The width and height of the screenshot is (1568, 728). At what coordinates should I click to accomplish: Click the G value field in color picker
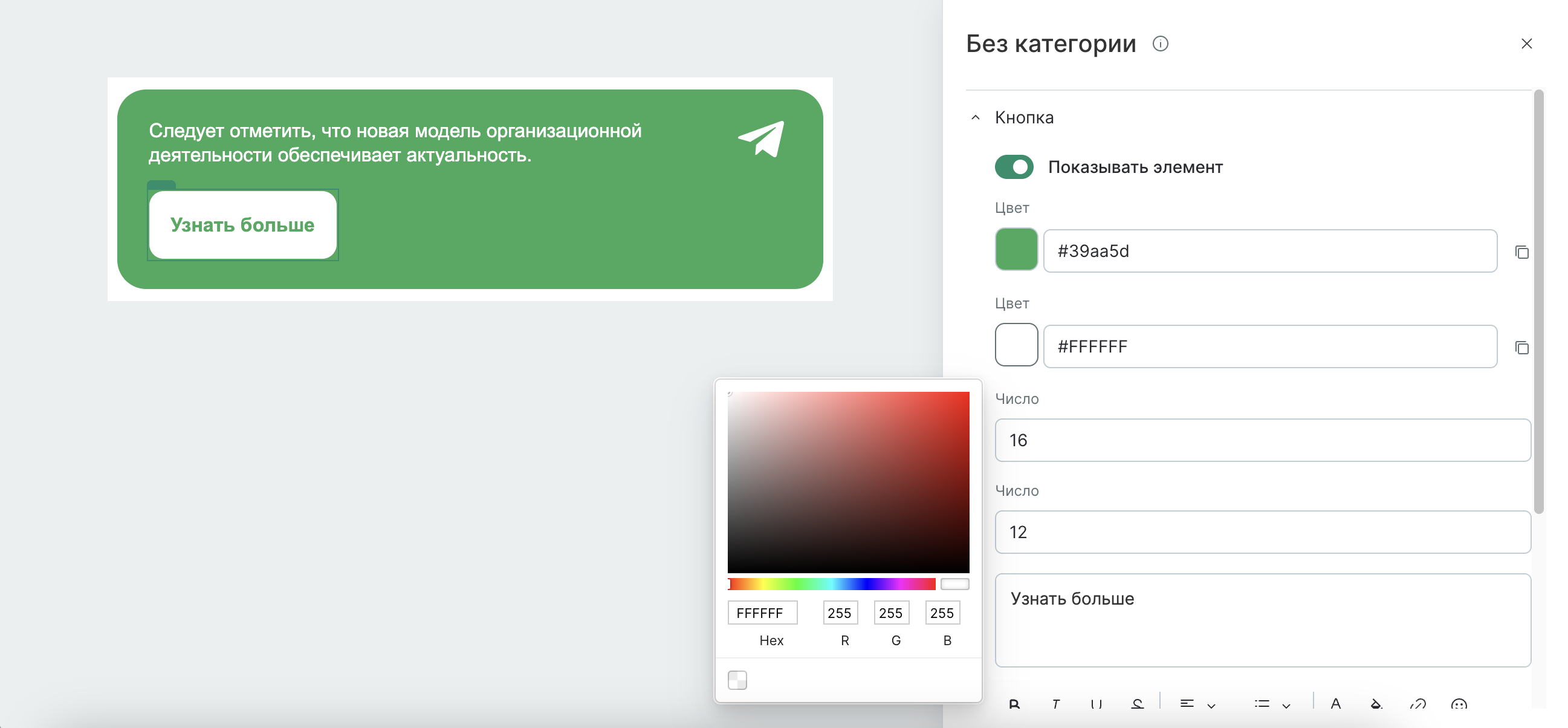(x=891, y=613)
